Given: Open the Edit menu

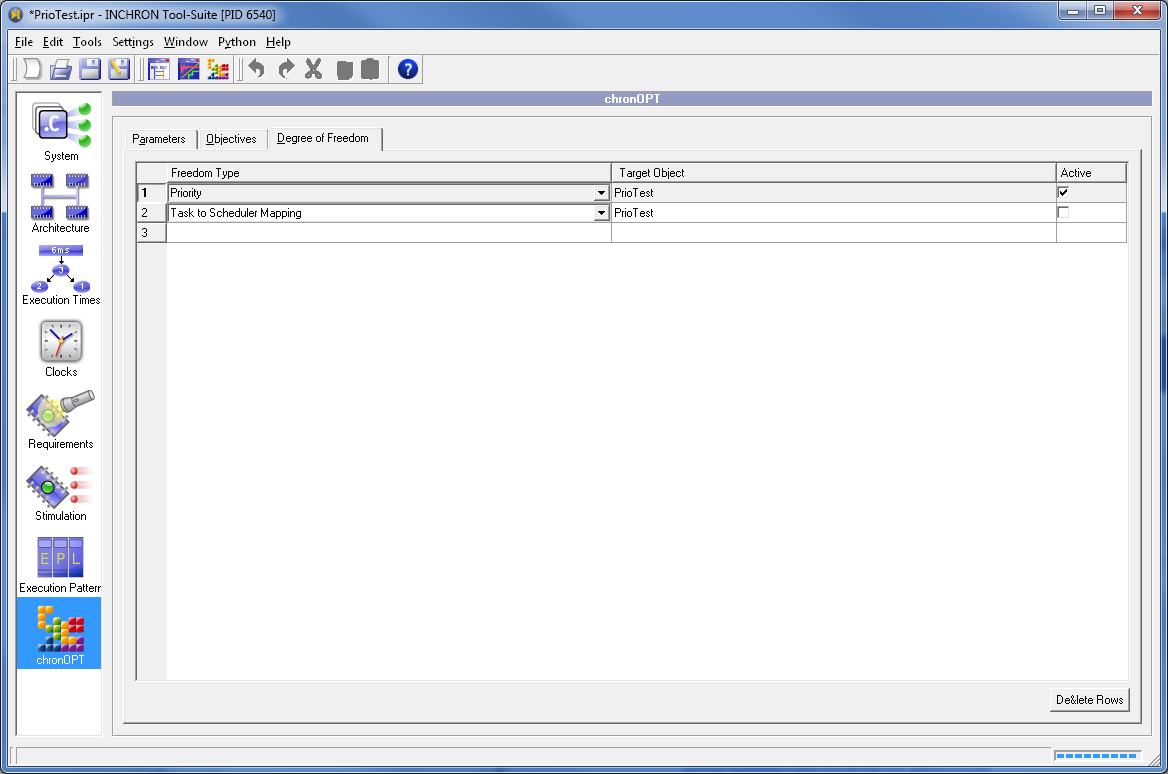Looking at the screenshot, I should (53, 42).
